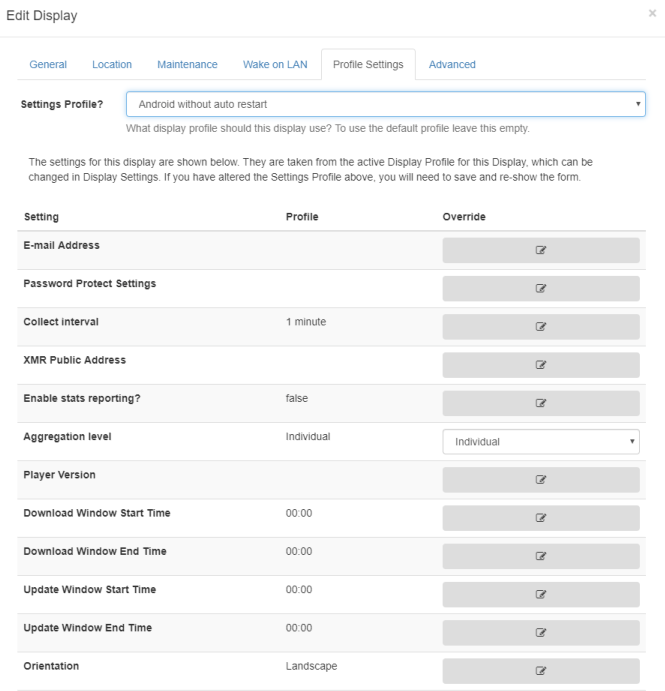This screenshot has width=665, height=691.
Task: Edit the Update Window End Time override
Action: [541, 632]
